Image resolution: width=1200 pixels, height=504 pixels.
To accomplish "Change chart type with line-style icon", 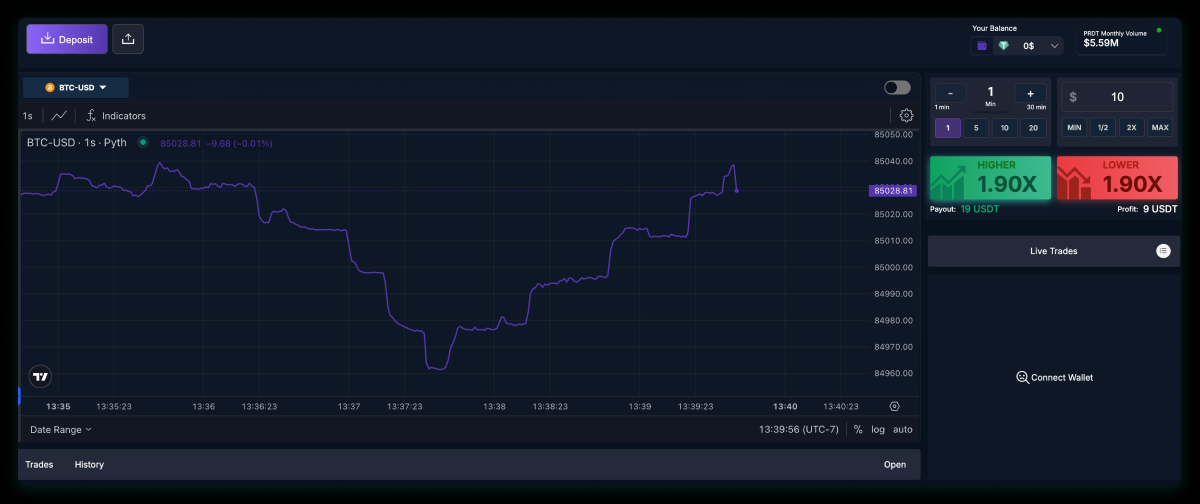I will click(60, 116).
